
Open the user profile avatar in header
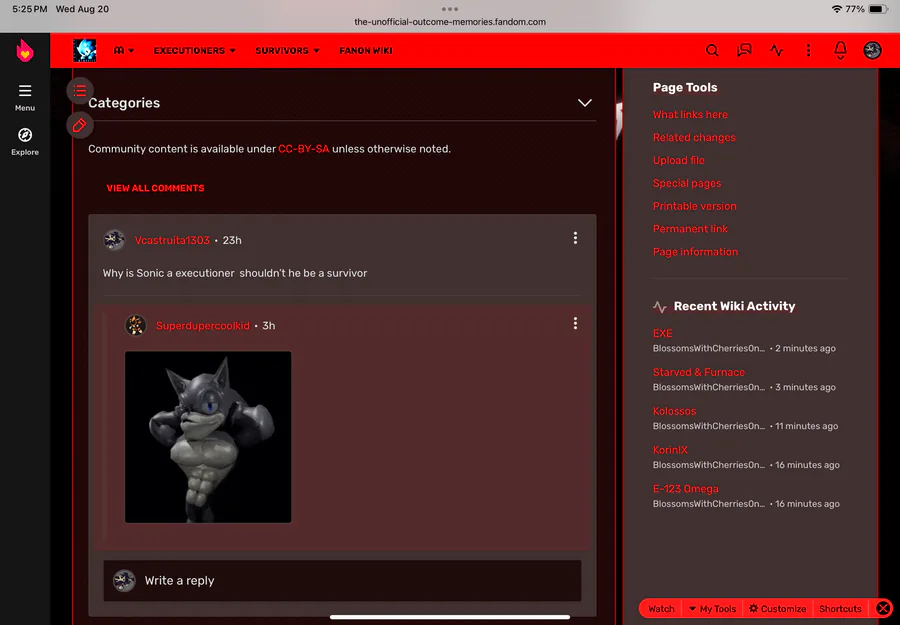[872, 51]
